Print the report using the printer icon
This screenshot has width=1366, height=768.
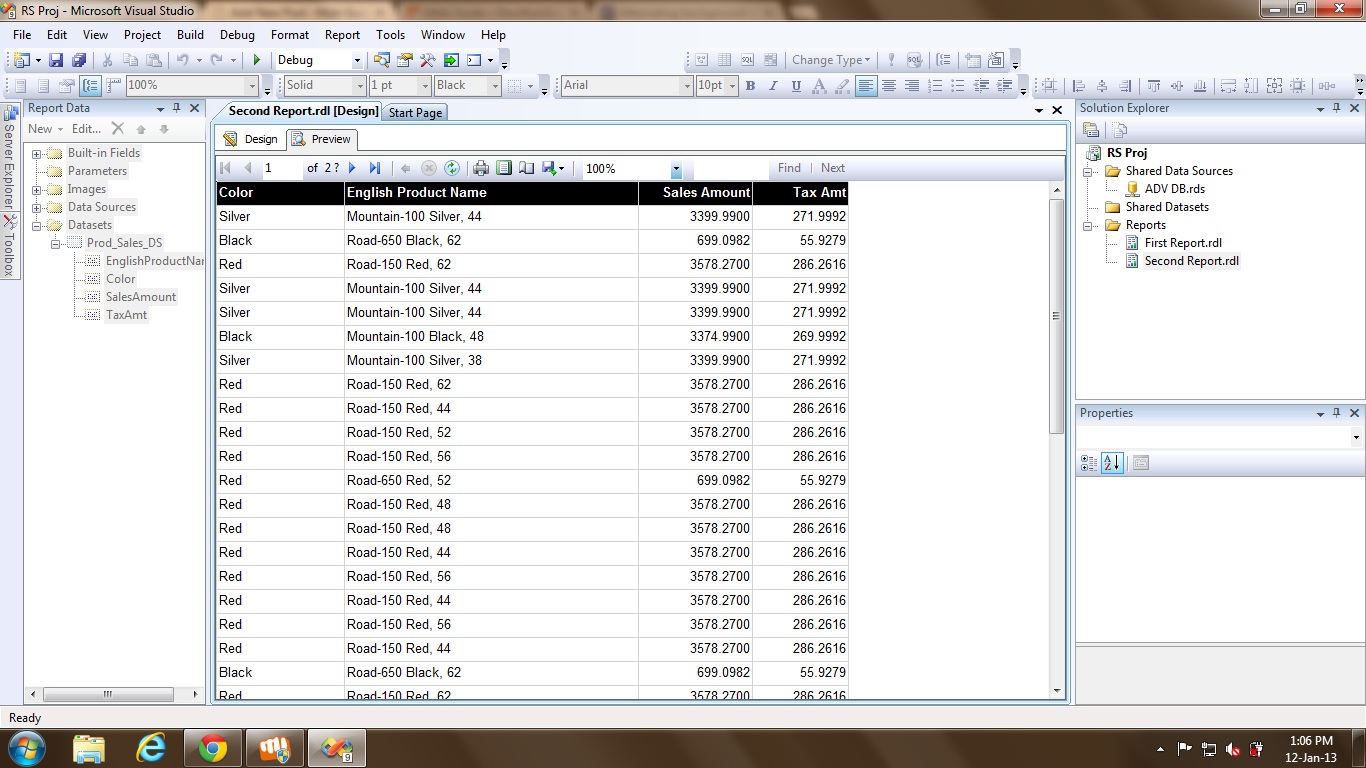click(x=481, y=168)
